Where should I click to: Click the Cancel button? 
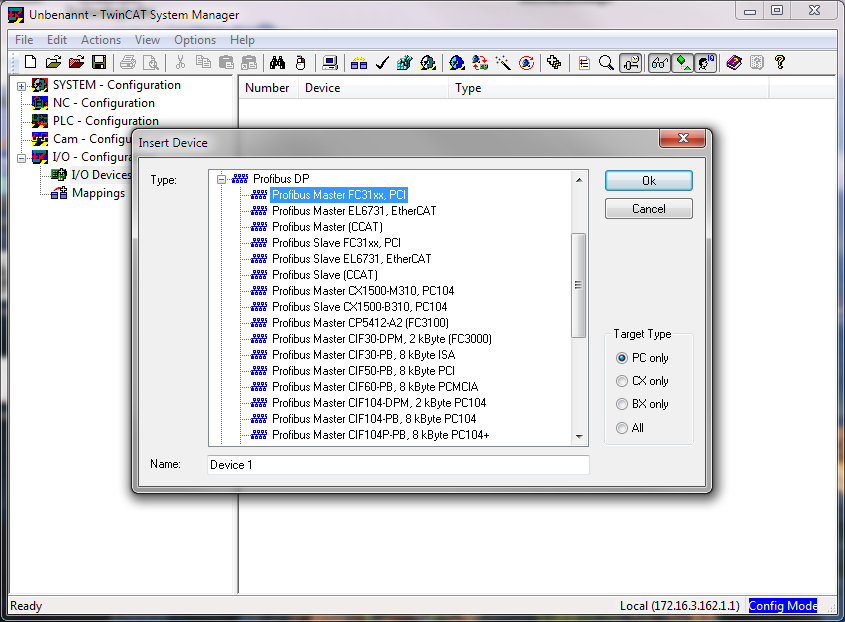coord(649,209)
